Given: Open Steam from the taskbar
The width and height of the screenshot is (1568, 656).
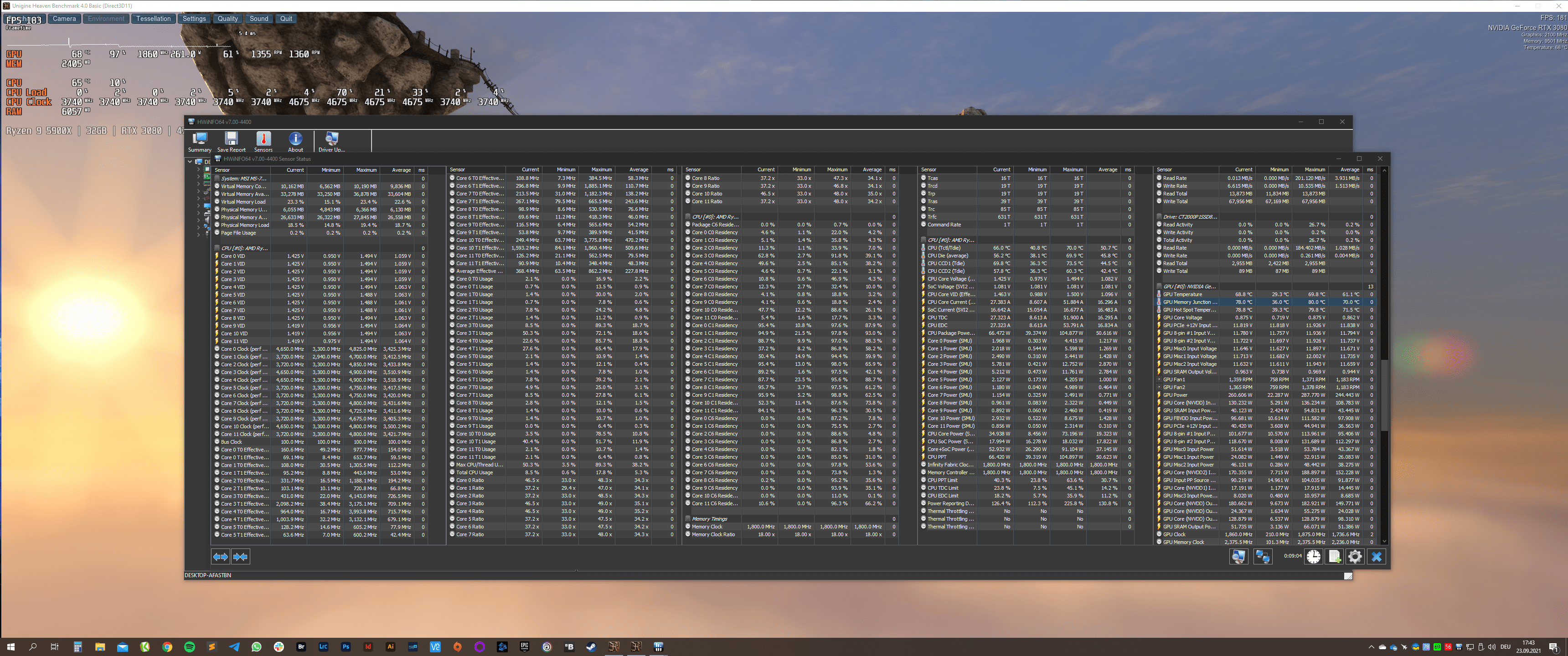Looking at the screenshot, I should point(591,646).
